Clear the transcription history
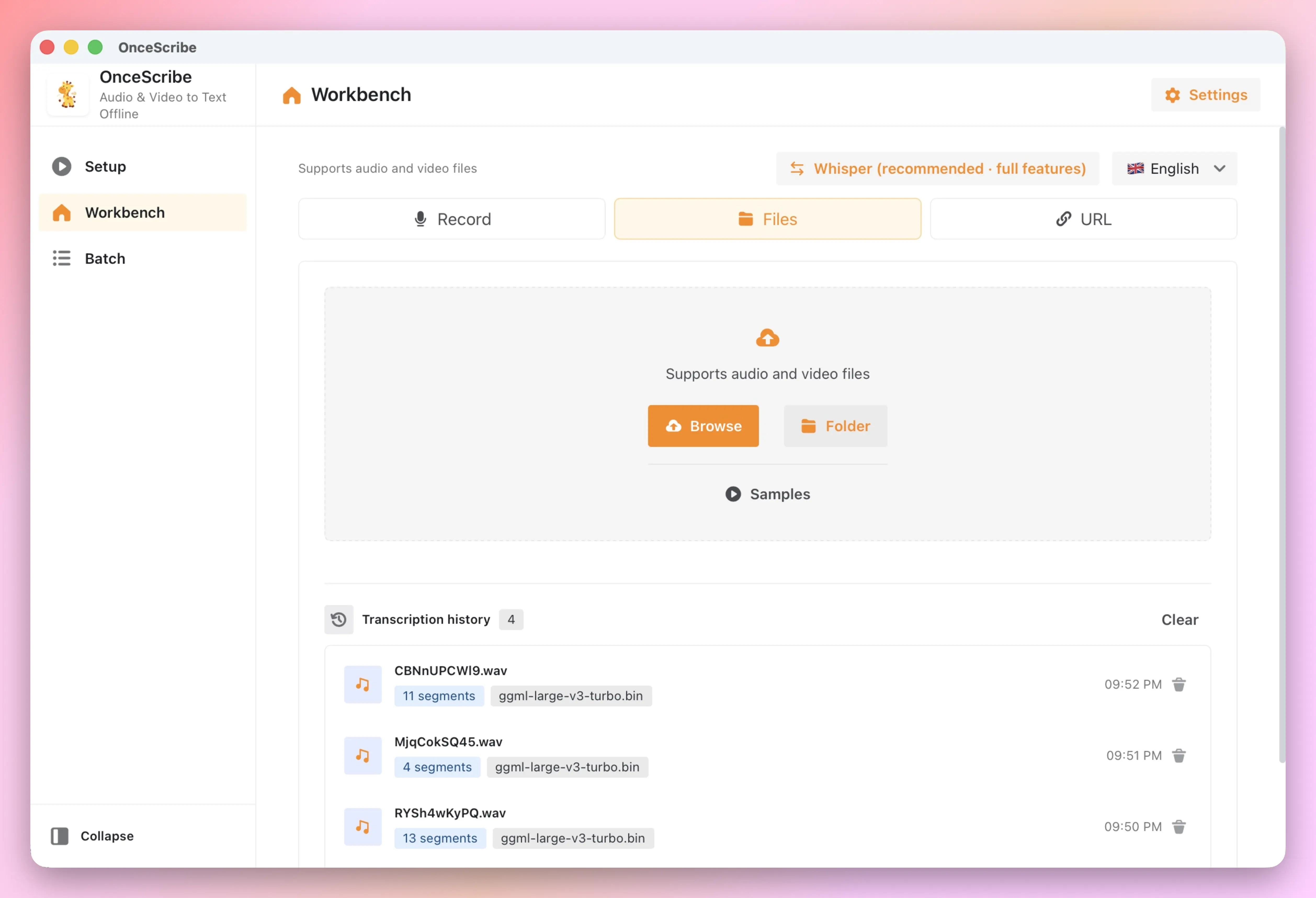The image size is (1316, 898). click(1179, 620)
